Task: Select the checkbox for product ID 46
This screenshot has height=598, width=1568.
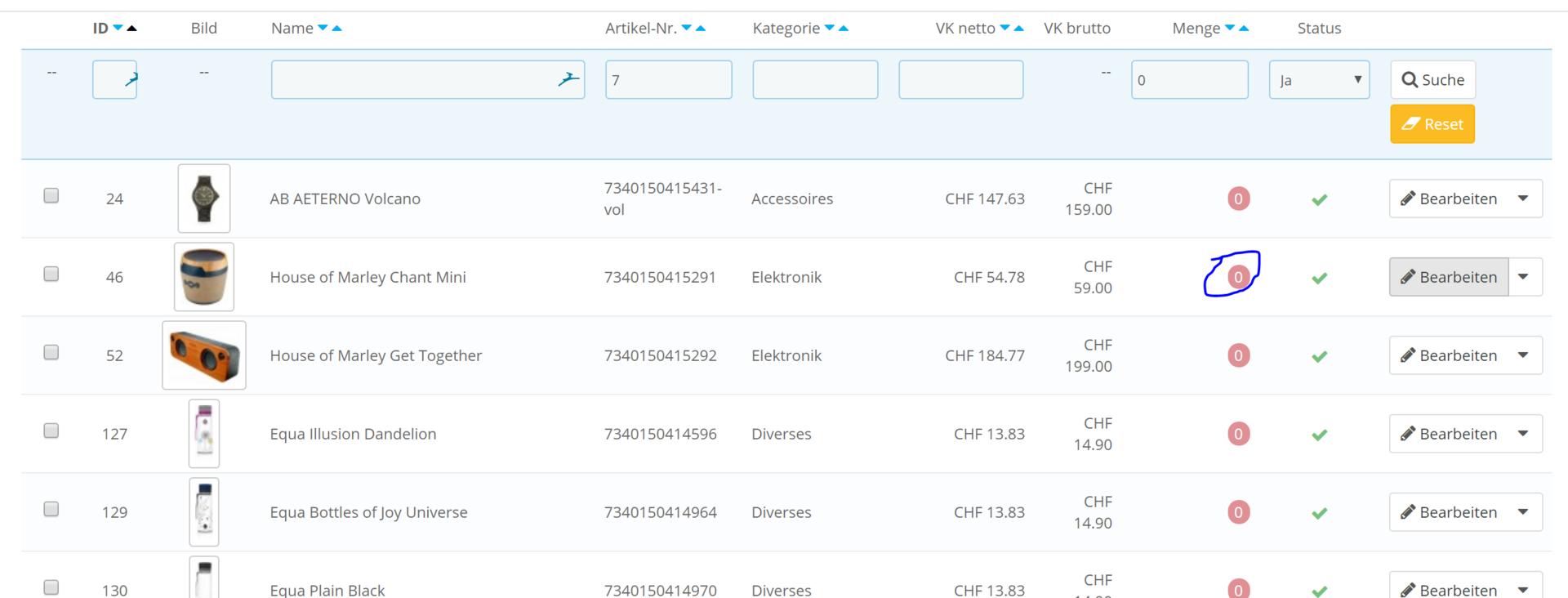Action: click(51, 274)
